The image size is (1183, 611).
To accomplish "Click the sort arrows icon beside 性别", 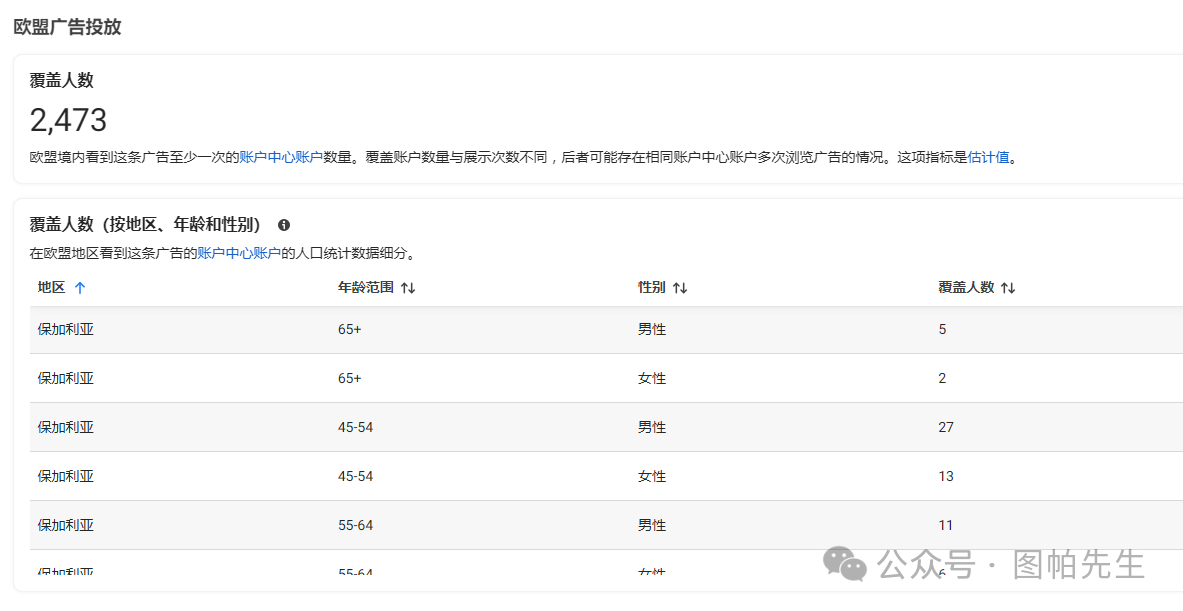I will tap(680, 288).
